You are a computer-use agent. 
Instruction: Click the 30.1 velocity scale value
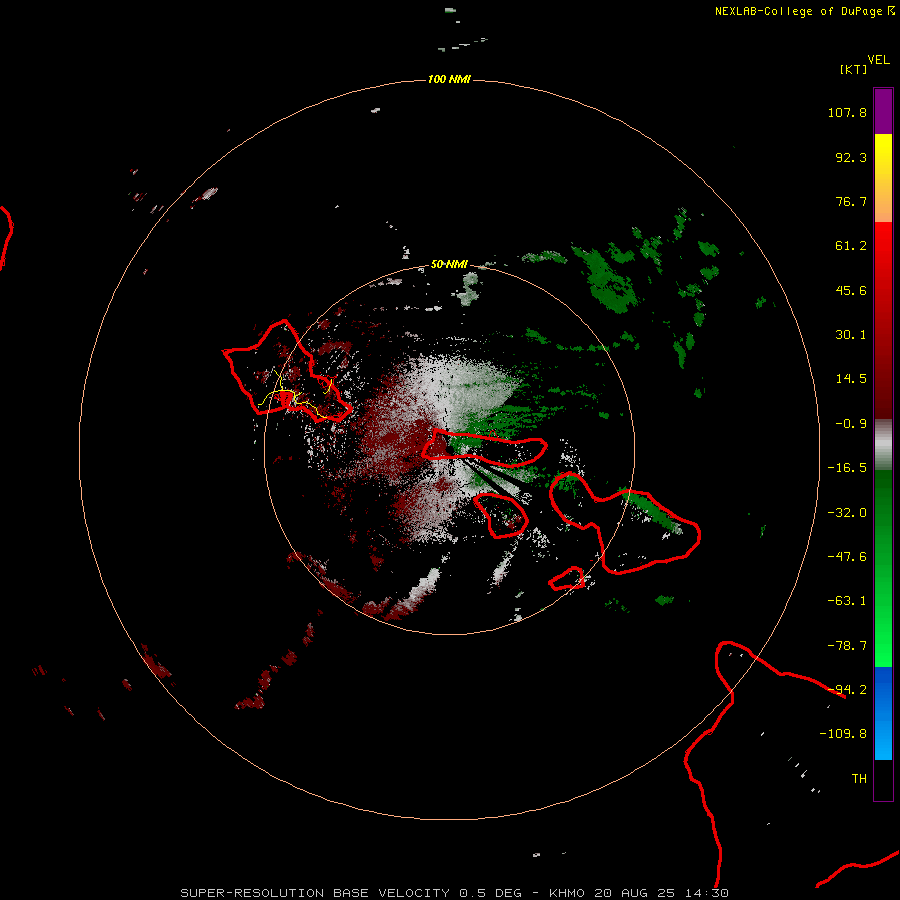pyautogui.click(x=851, y=335)
